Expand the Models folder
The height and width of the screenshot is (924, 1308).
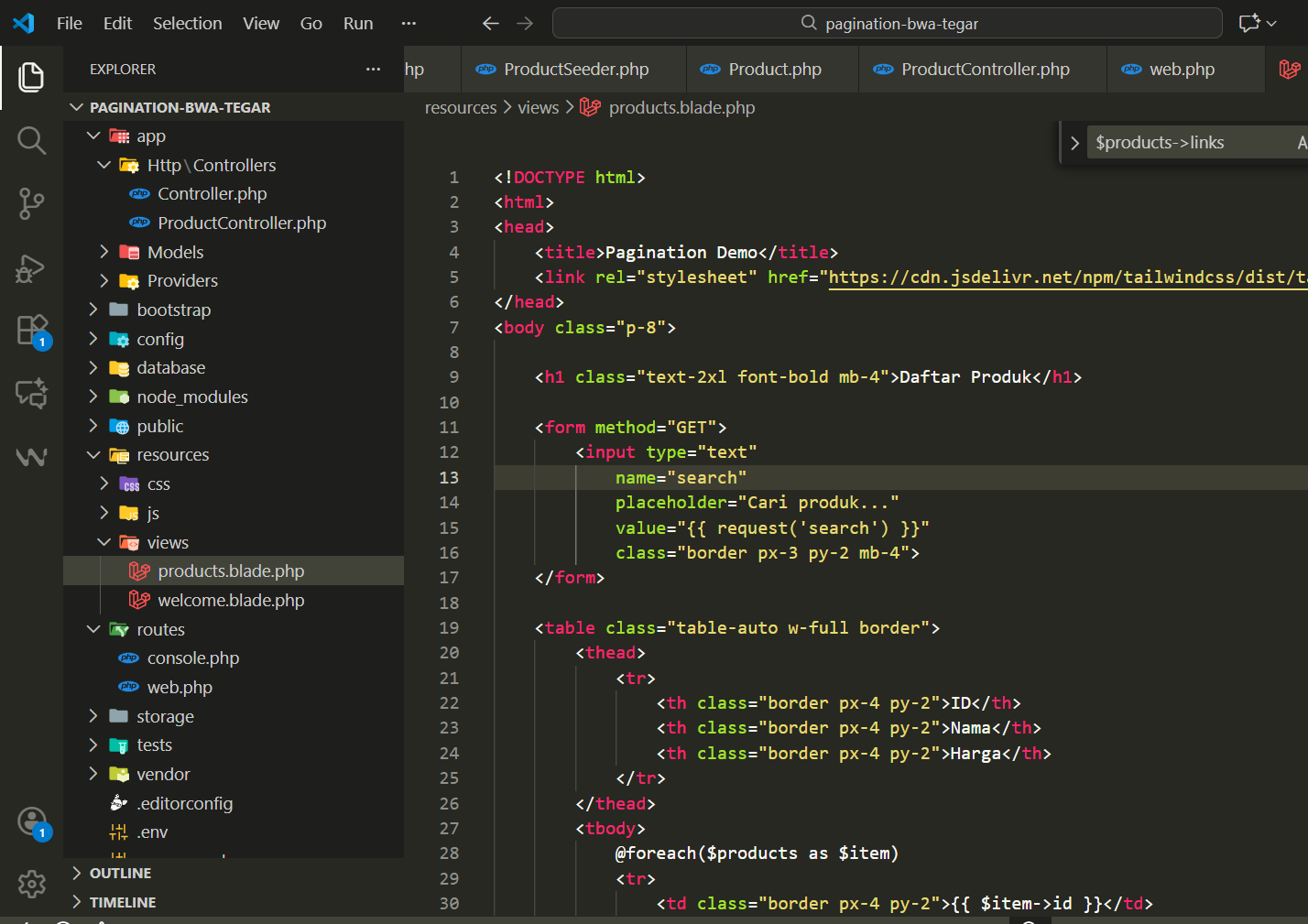pos(175,252)
